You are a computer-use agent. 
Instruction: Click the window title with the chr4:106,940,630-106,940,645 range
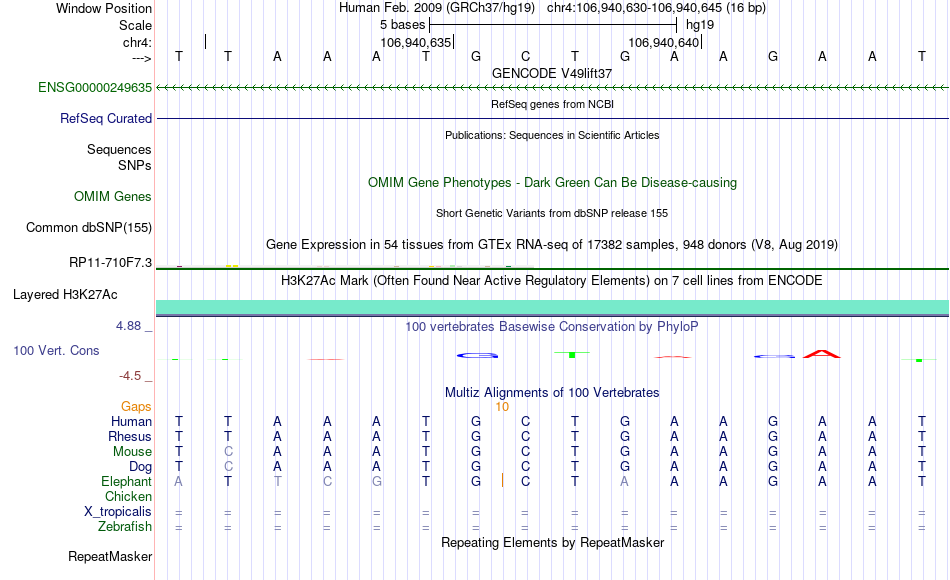[x=552, y=8]
